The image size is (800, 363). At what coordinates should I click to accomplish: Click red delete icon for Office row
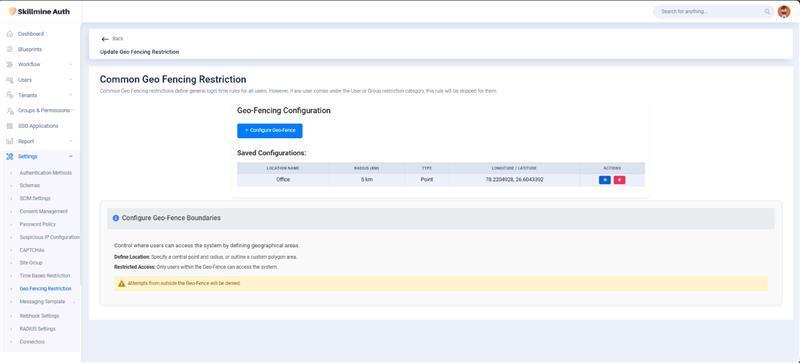pyautogui.click(x=619, y=180)
